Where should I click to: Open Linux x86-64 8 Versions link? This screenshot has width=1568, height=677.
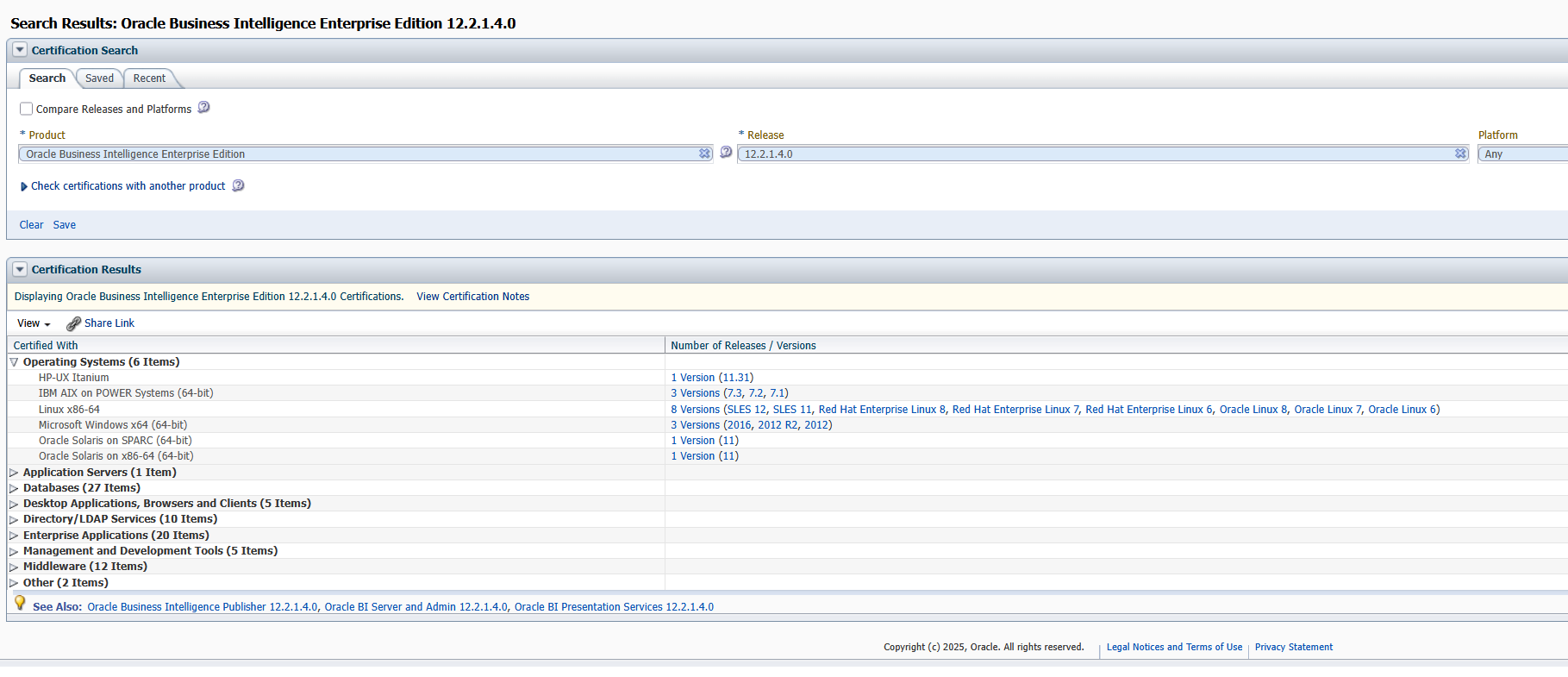tap(696, 410)
